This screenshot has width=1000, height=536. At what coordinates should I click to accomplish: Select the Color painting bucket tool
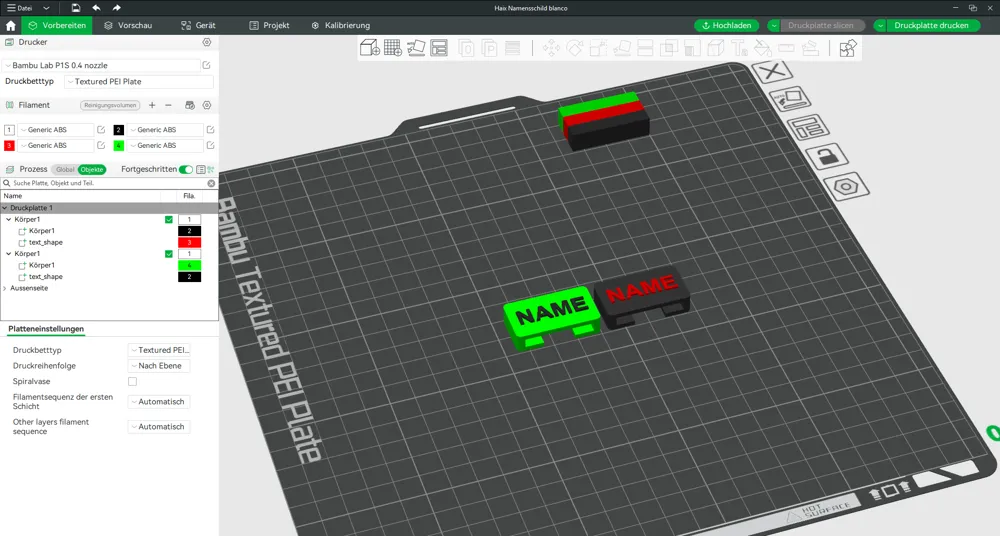point(763,48)
